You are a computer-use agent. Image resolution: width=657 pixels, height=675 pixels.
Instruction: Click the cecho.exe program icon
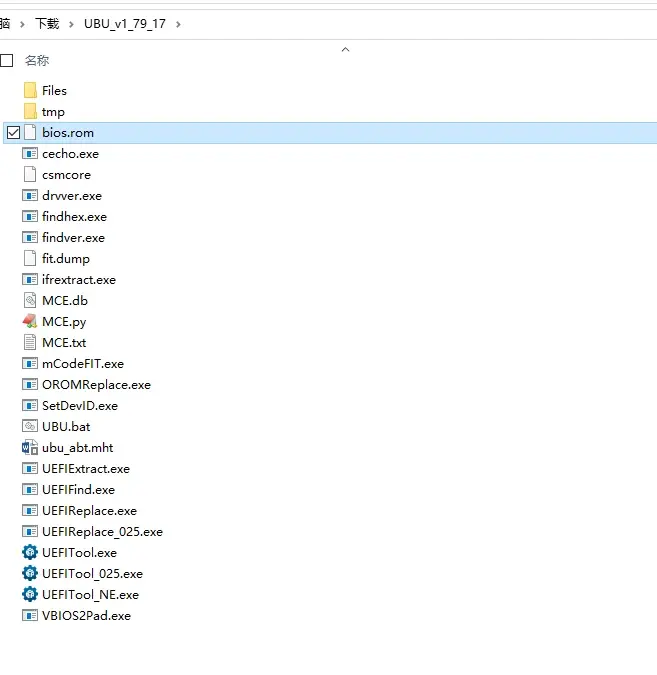coord(30,154)
